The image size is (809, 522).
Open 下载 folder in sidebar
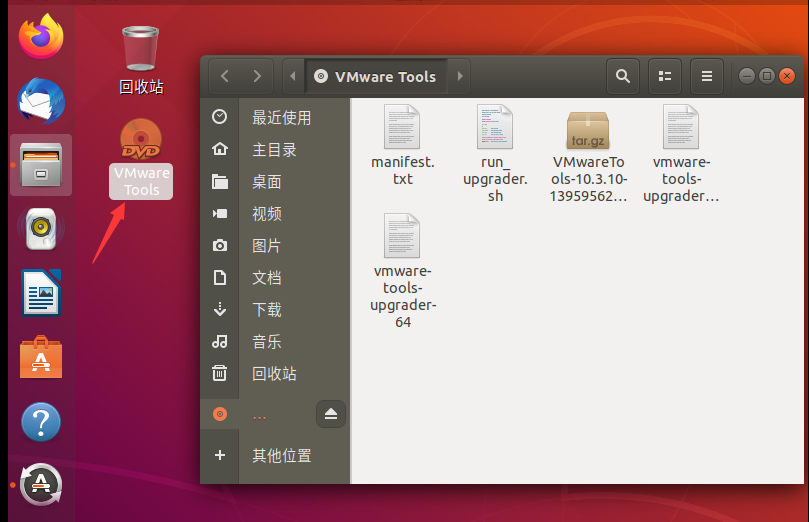pos(275,309)
